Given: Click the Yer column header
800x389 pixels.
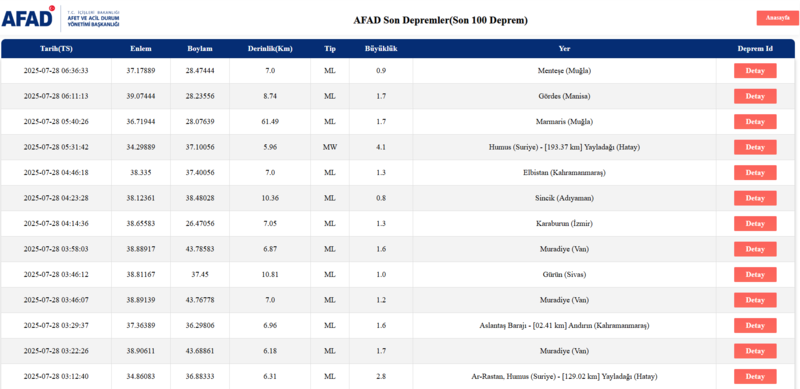Looking at the screenshot, I should point(564,49).
